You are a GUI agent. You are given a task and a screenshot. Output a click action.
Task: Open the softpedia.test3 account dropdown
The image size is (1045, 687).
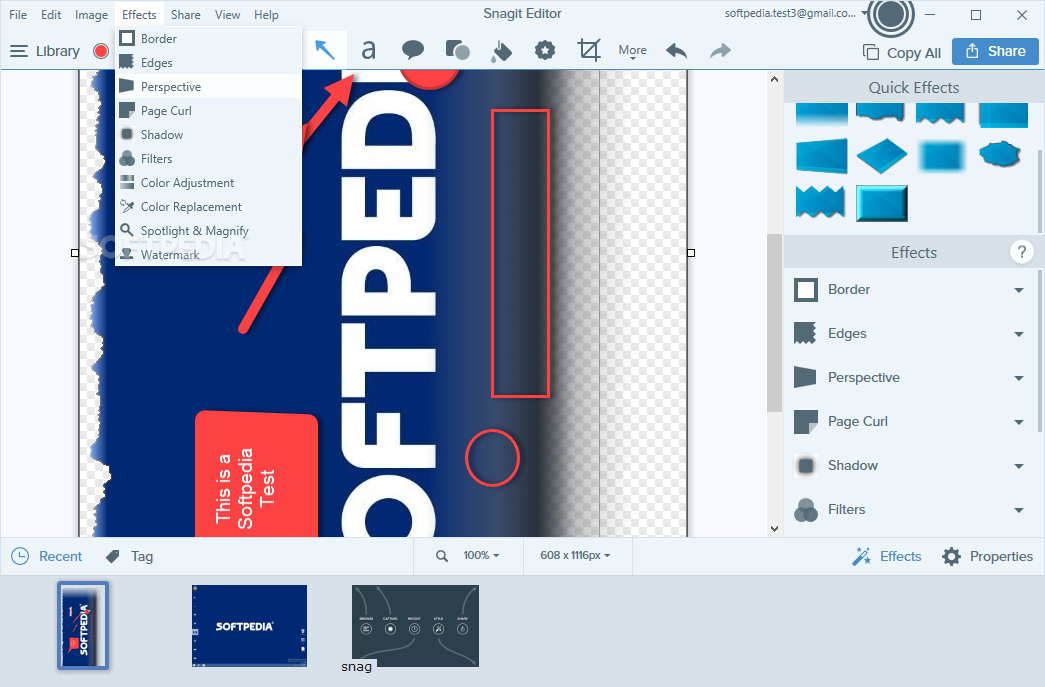pyautogui.click(x=864, y=13)
